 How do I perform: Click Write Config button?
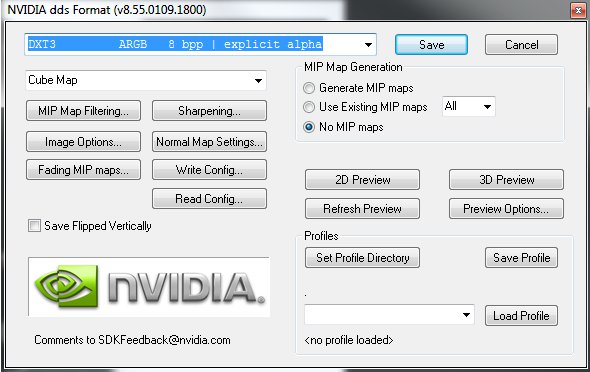coord(209,170)
